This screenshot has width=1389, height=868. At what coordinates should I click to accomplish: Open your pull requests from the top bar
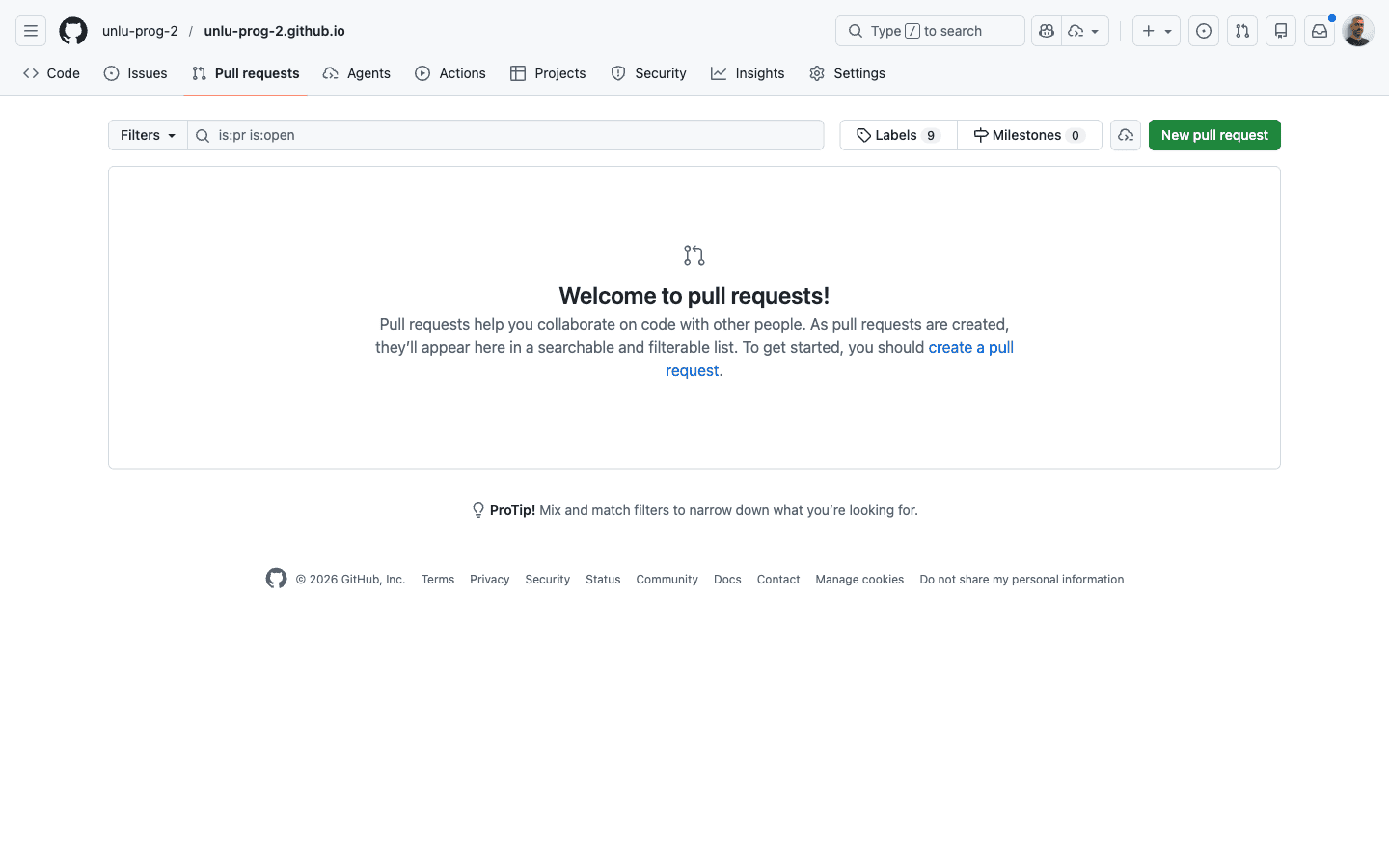[1241, 30]
